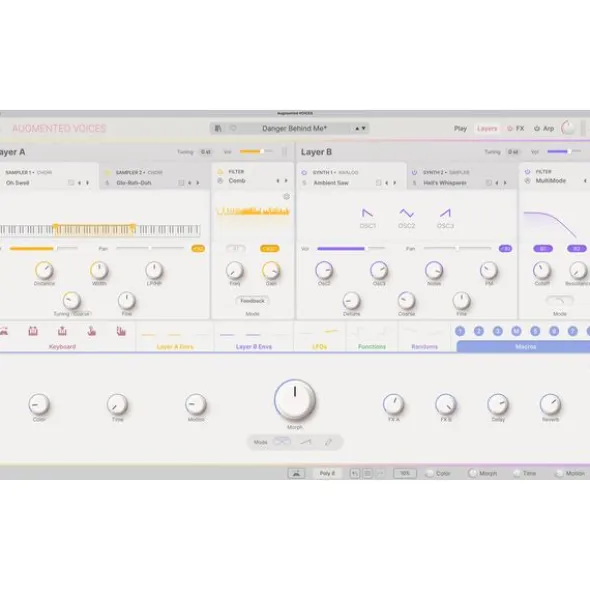The image size is (590, 591).
Task: Open the Macros tab
Action: (525, 346)
